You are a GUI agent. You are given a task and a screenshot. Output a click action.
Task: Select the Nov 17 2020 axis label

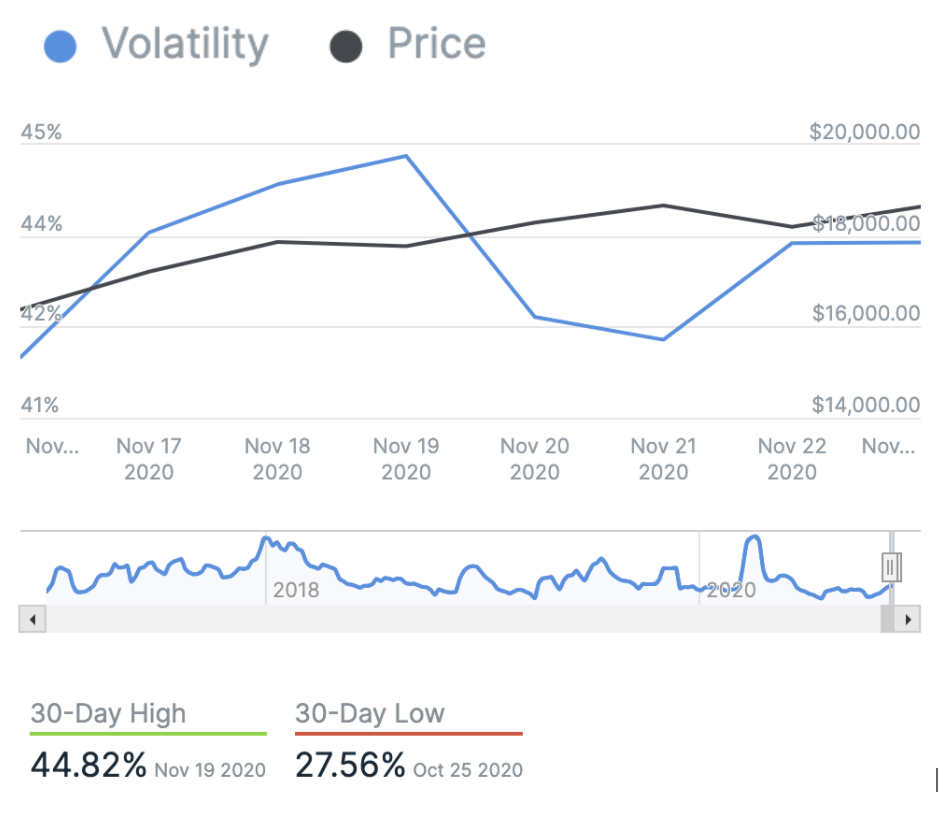(149, 458)
